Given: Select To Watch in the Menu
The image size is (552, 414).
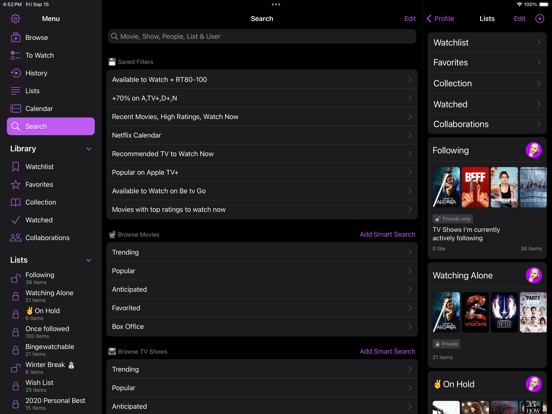Looking at the screenshot, I should coord(51,55).
